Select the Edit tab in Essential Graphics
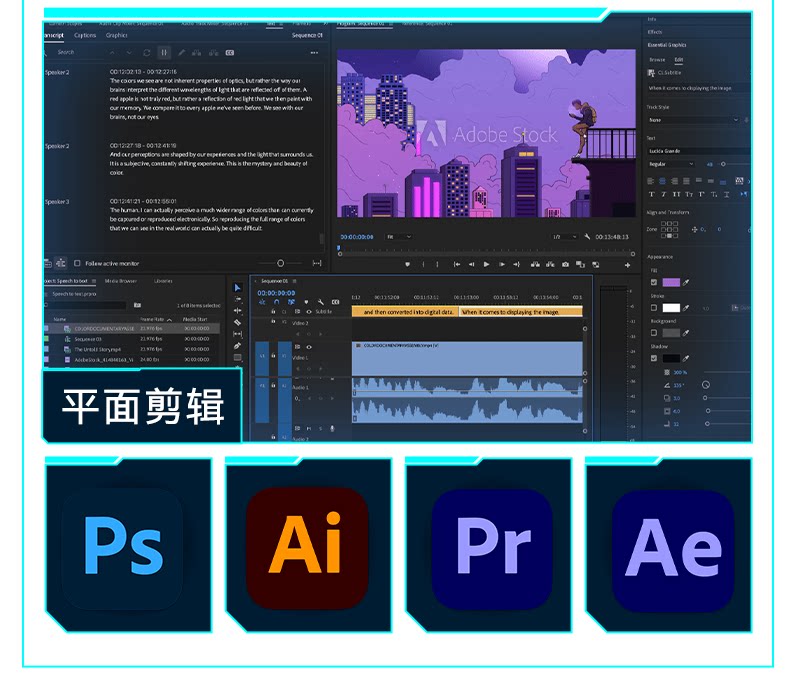The image size is (790, 683). [x=679, y=59]
